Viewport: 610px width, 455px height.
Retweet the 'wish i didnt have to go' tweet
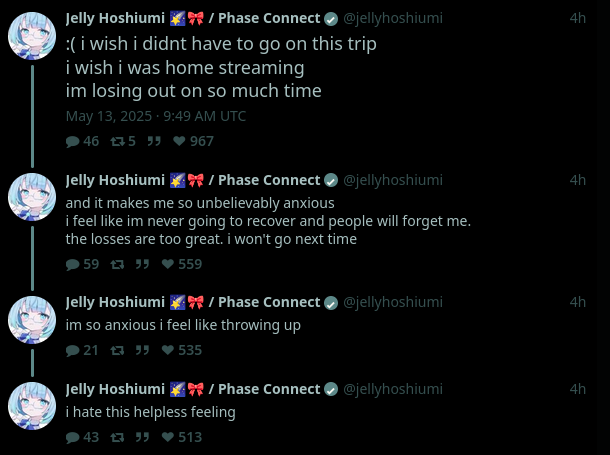pyautogui.click(x=117, y=141)
